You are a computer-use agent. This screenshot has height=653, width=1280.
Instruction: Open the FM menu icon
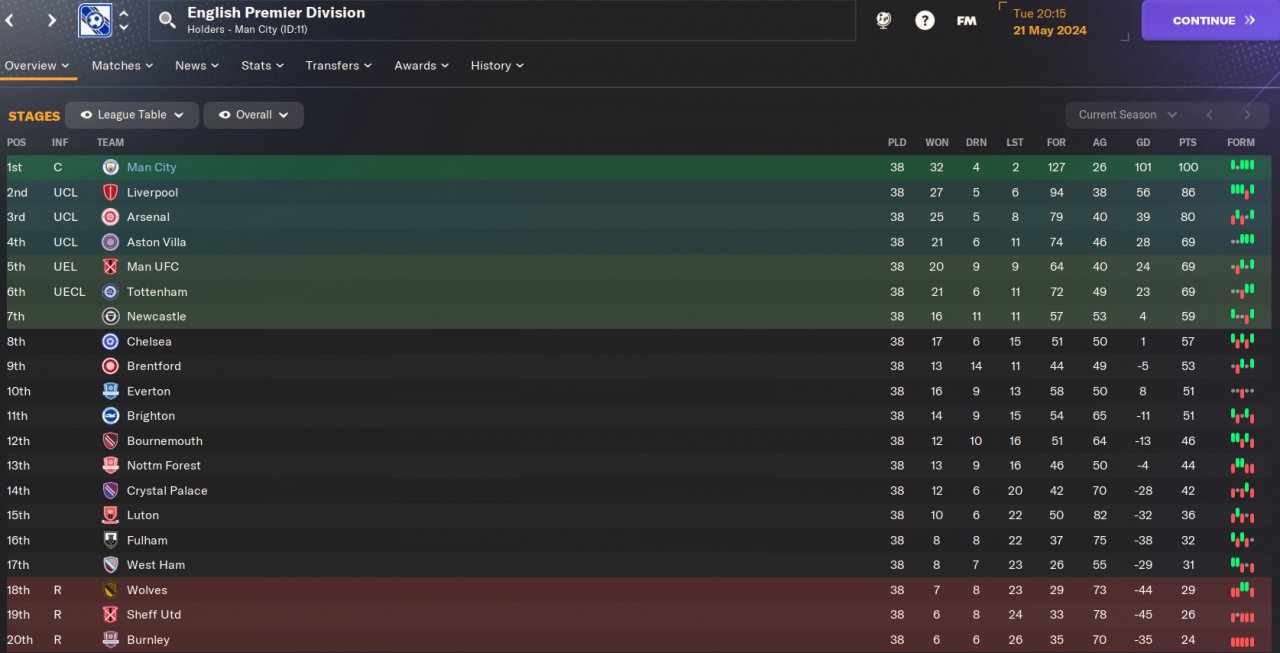tap(966, 20)
